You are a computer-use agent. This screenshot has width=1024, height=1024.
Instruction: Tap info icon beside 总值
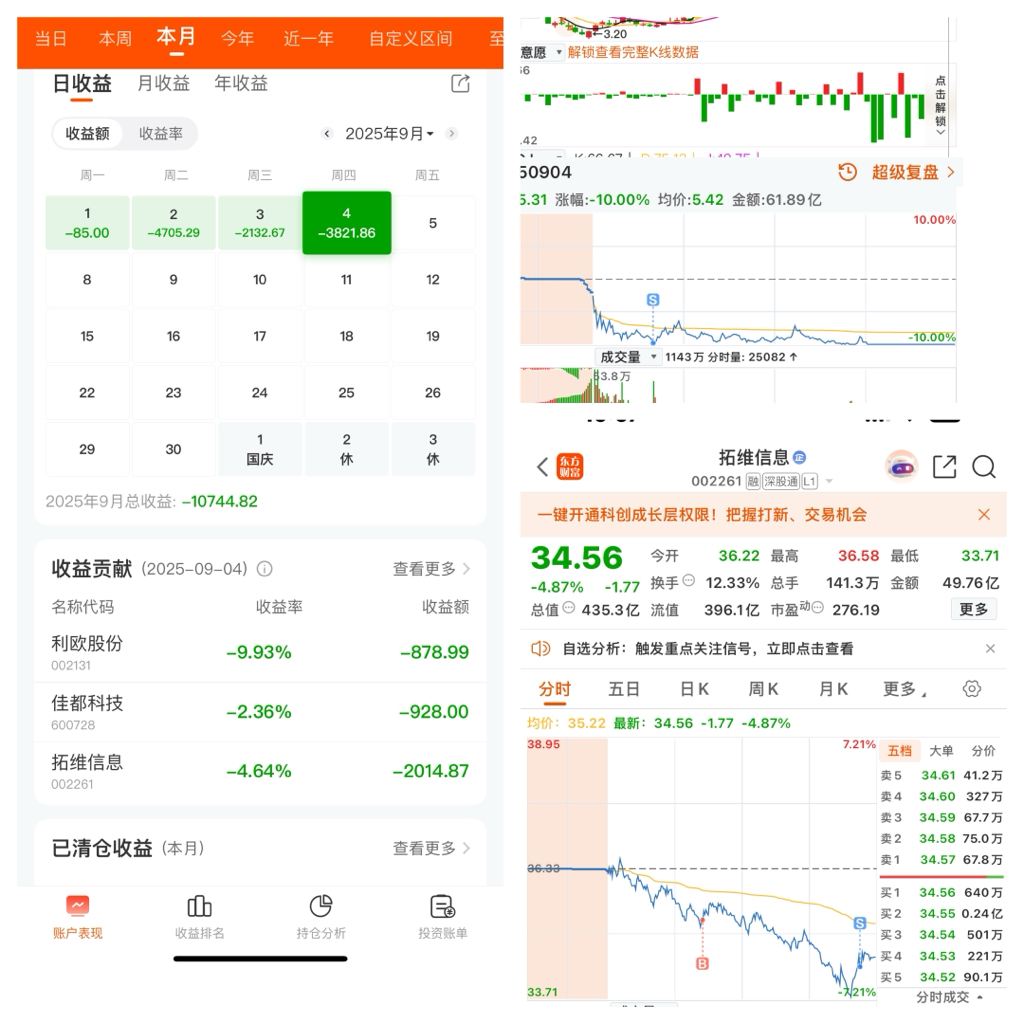click(x=569, y=608)
